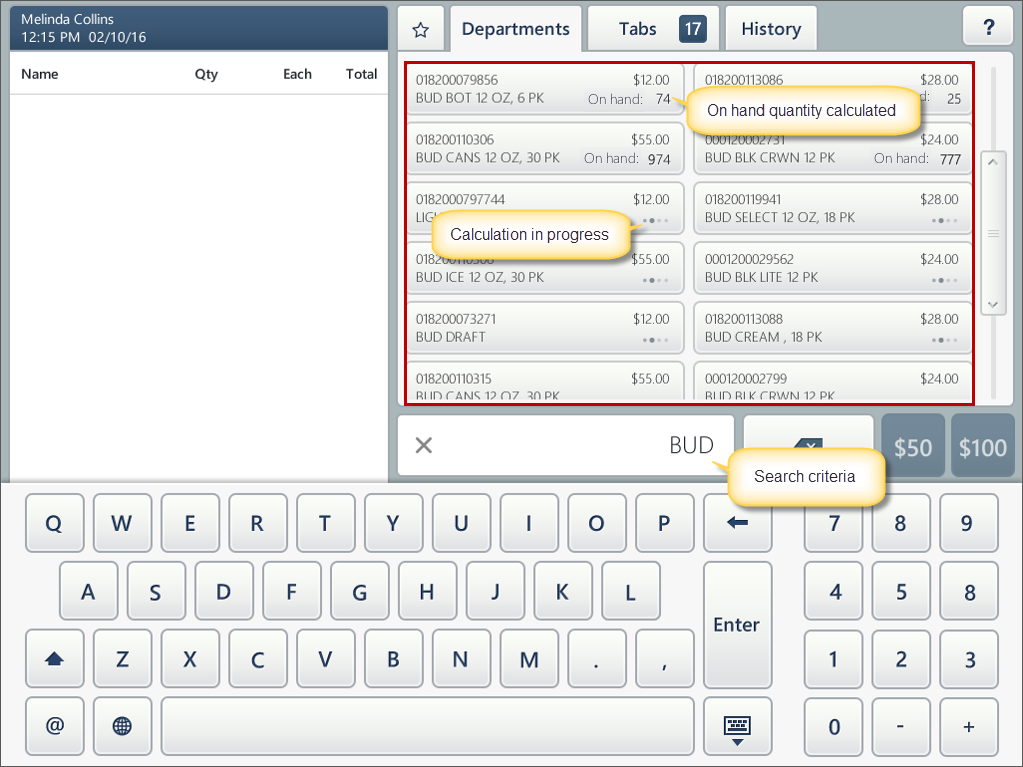This screenshot has width=1023, height=767.
Task: Click the item list scroll down arrow
Action: tap(992, 305)
